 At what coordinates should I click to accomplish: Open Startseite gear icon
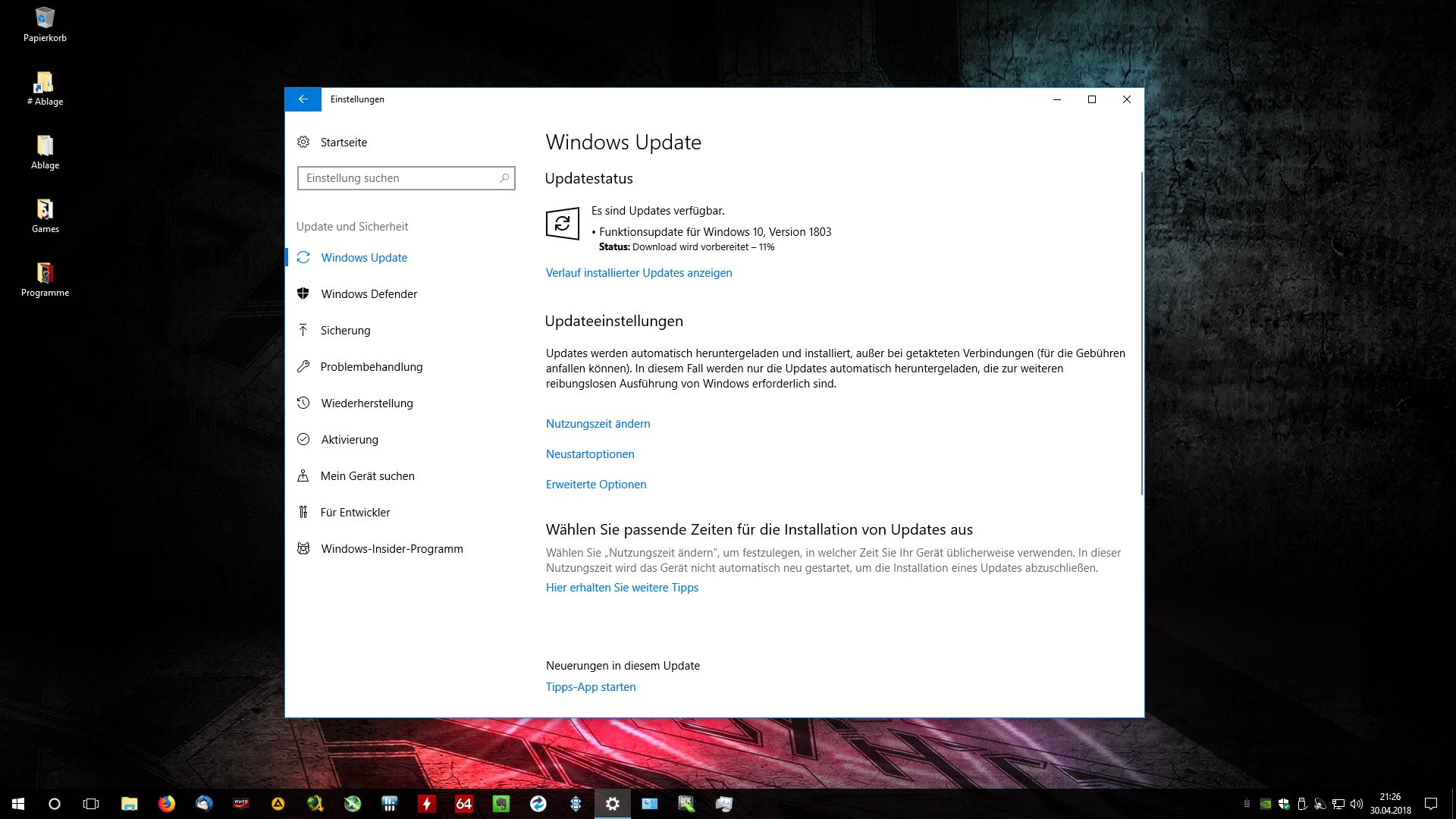point(303,142)
